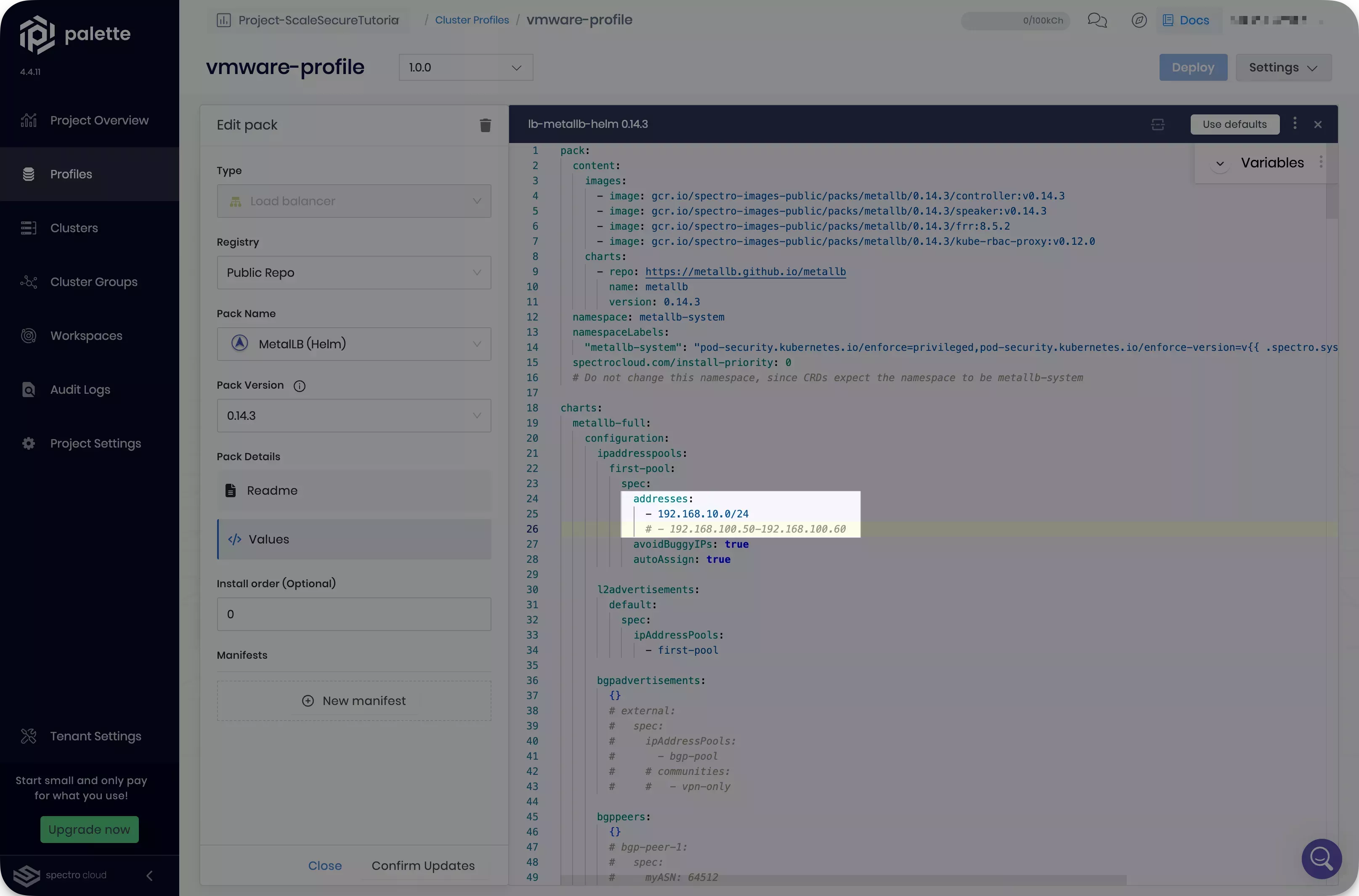Click Confirm Updates
This screenshot has height=896, width=1359.
pyautogui.click(x=423, y=866)
